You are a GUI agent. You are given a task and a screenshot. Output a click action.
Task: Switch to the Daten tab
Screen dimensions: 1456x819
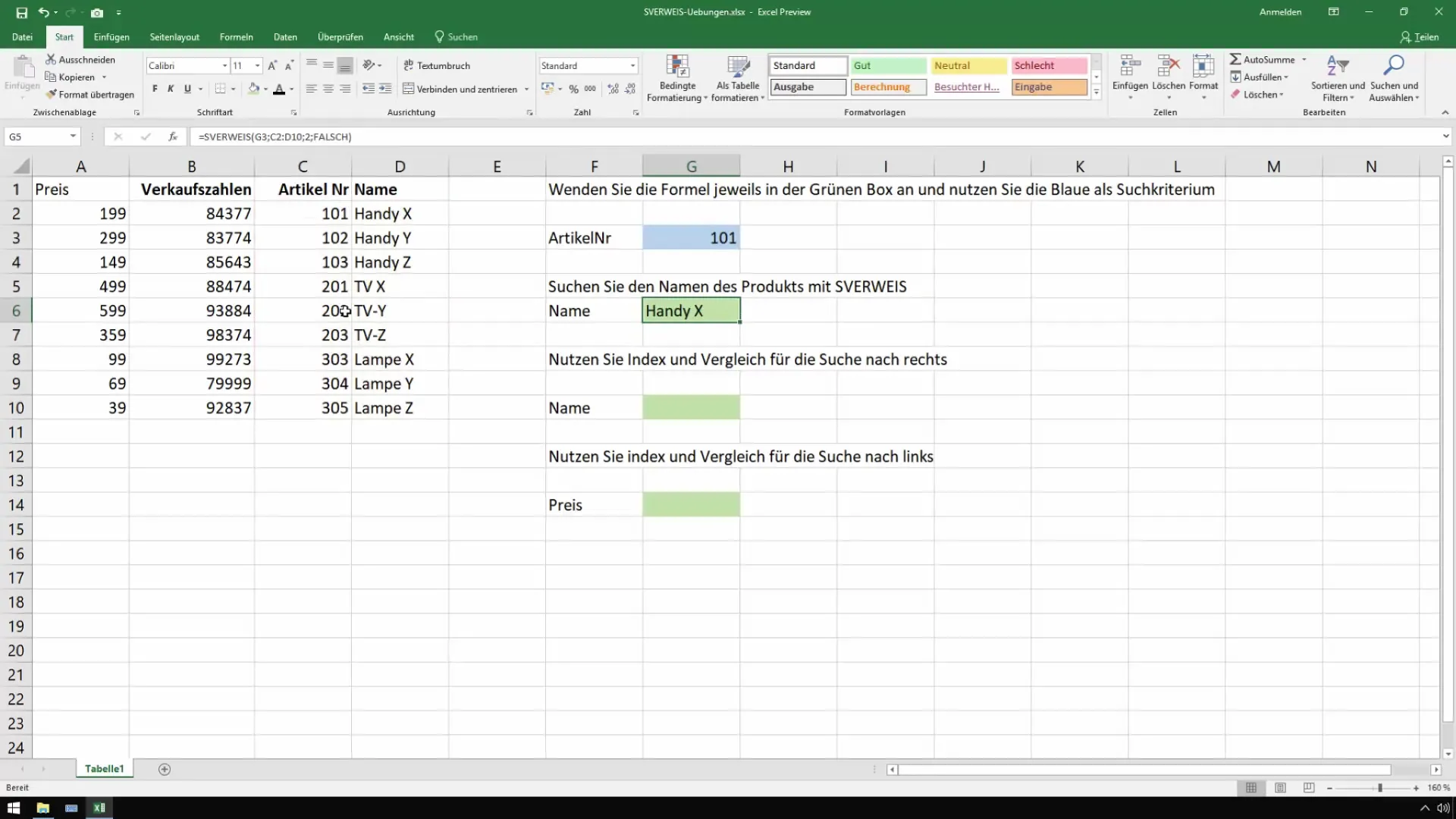click(285, 36)
